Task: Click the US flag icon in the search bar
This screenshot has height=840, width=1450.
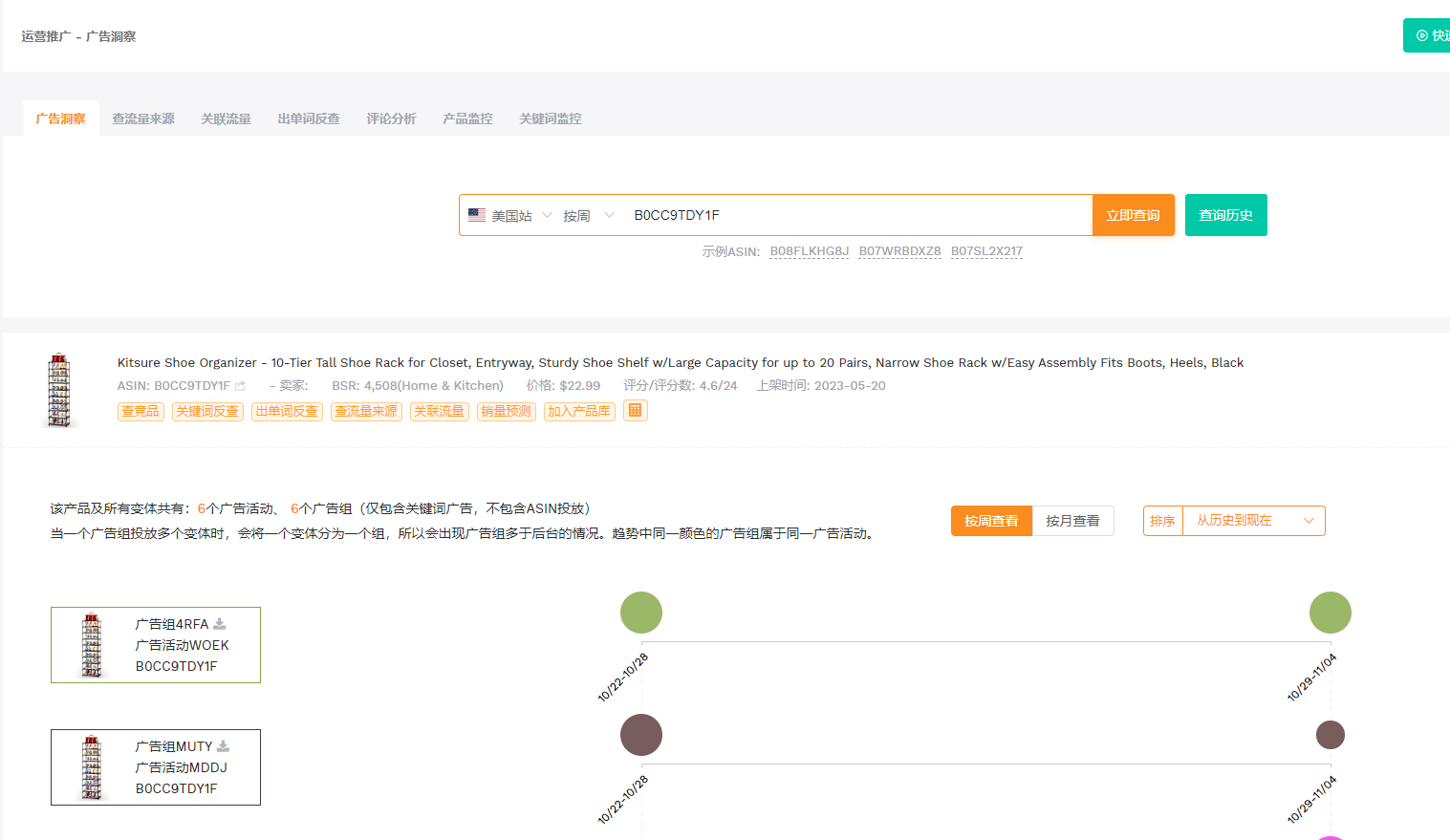Action: pos(477,214)
